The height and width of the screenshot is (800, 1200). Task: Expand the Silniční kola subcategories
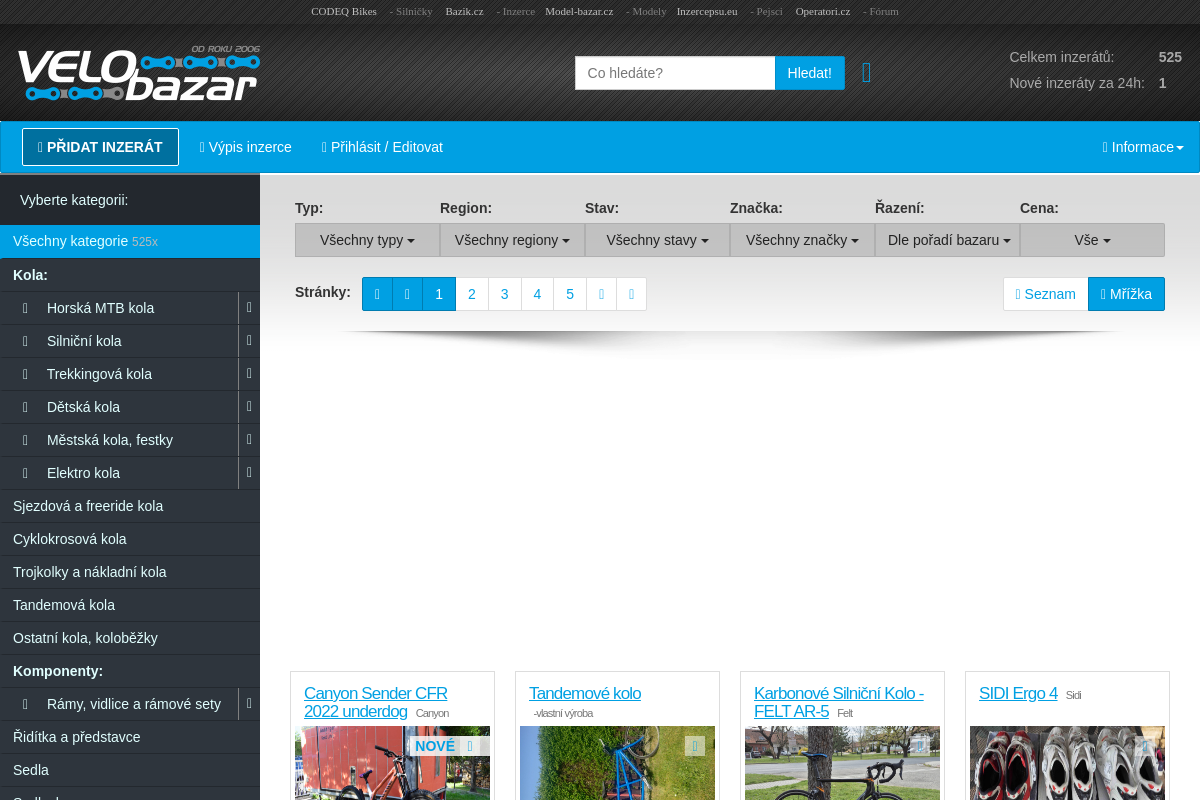coord(249,341)
